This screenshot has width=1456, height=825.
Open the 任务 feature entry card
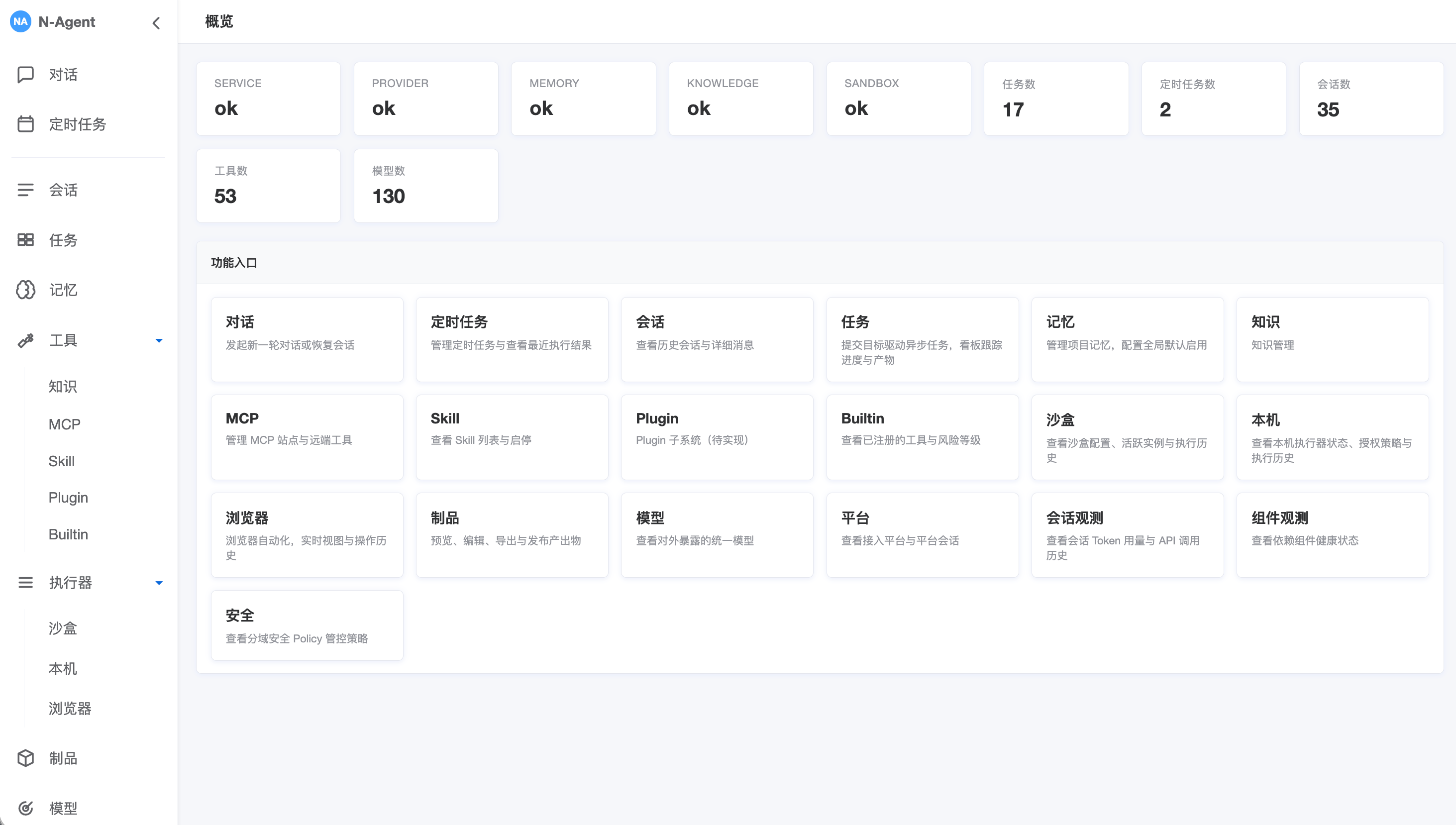coord(923,339)
